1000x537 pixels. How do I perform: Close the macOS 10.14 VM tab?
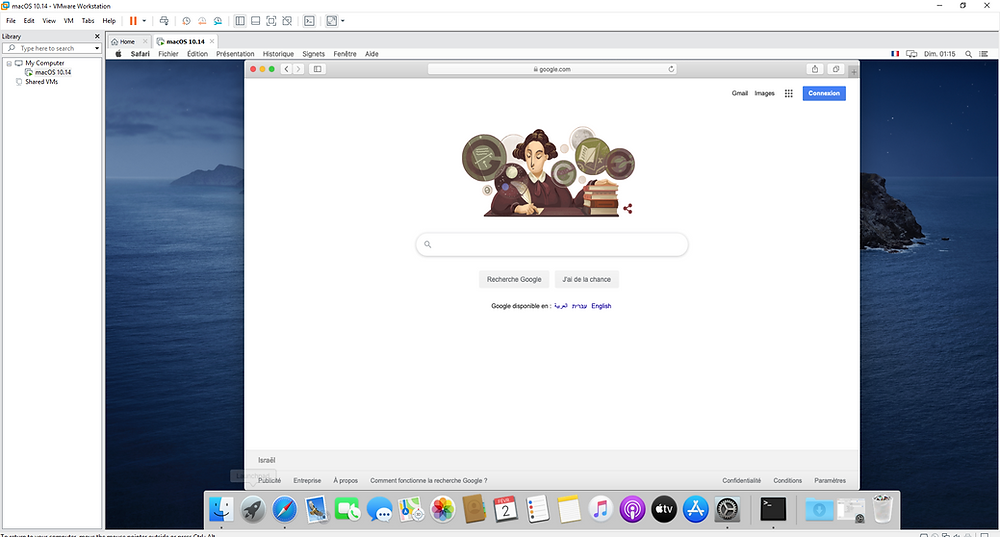(x=212, y=41)
